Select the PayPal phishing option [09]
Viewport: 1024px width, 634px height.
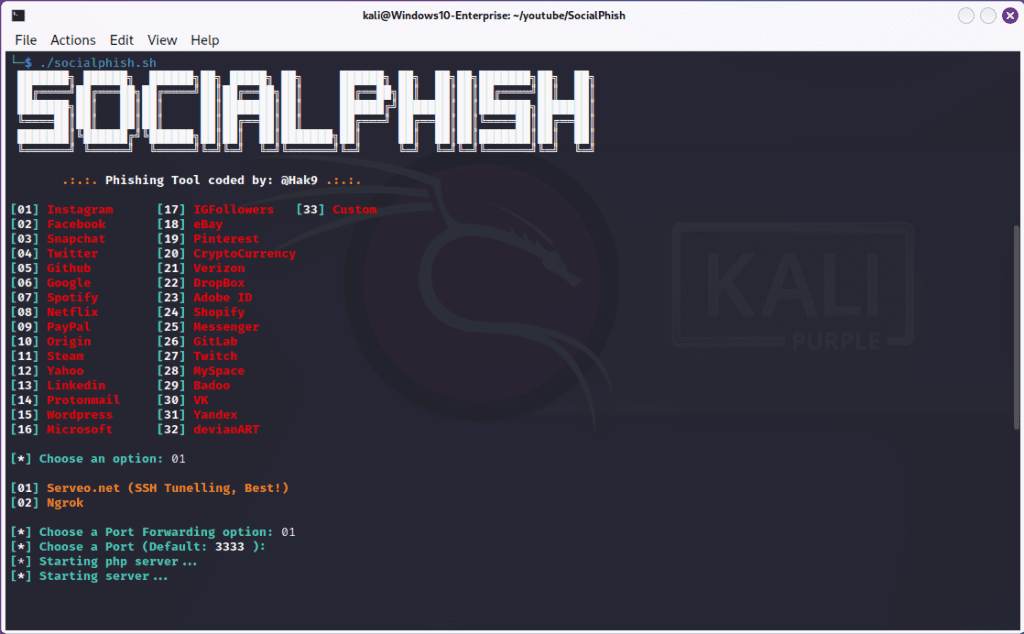(68, 326)
